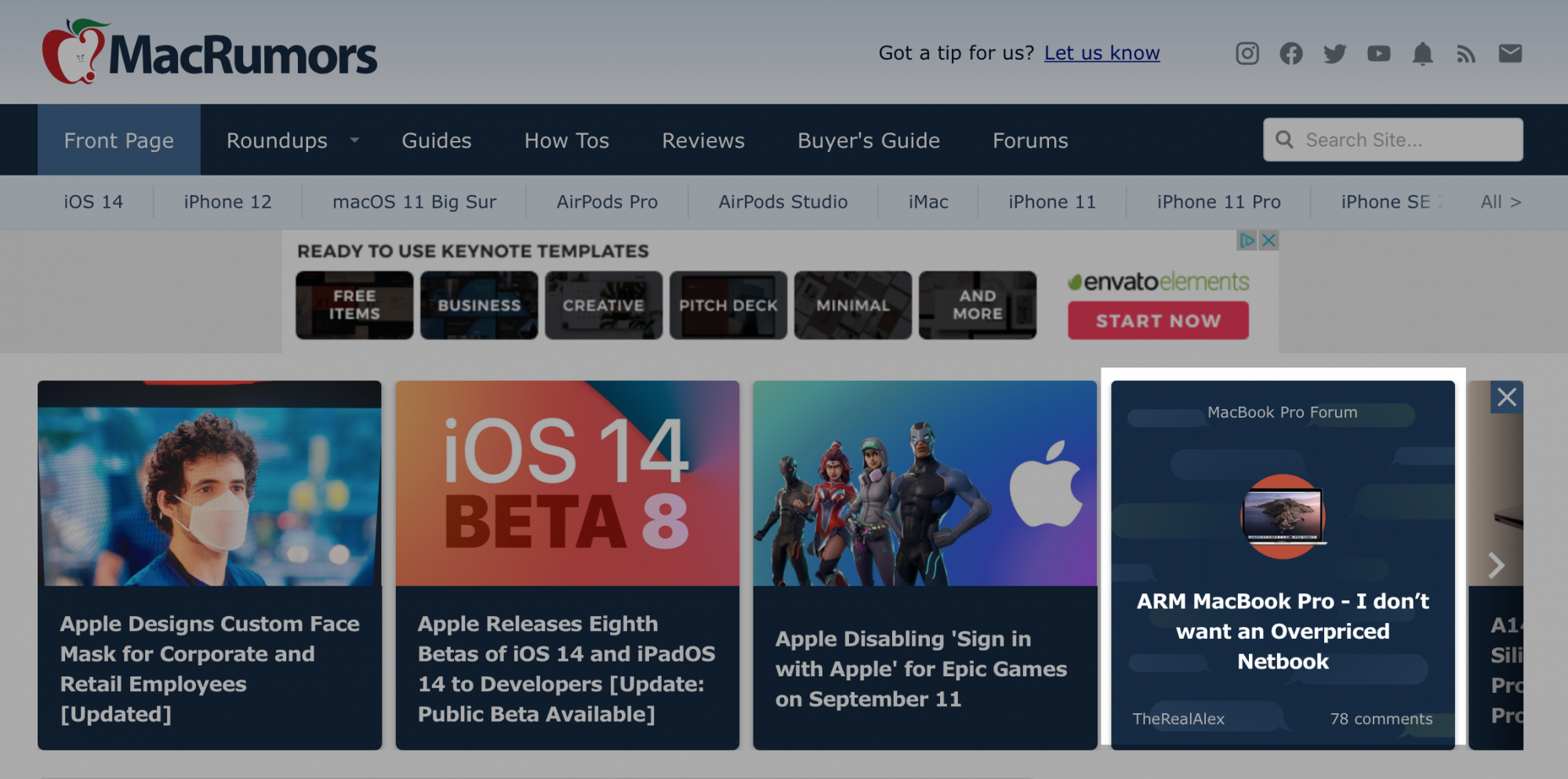Screen dimensions: 1568x779
Task: Open the face mask article thumbnail
Action: (x=209, y=484)
